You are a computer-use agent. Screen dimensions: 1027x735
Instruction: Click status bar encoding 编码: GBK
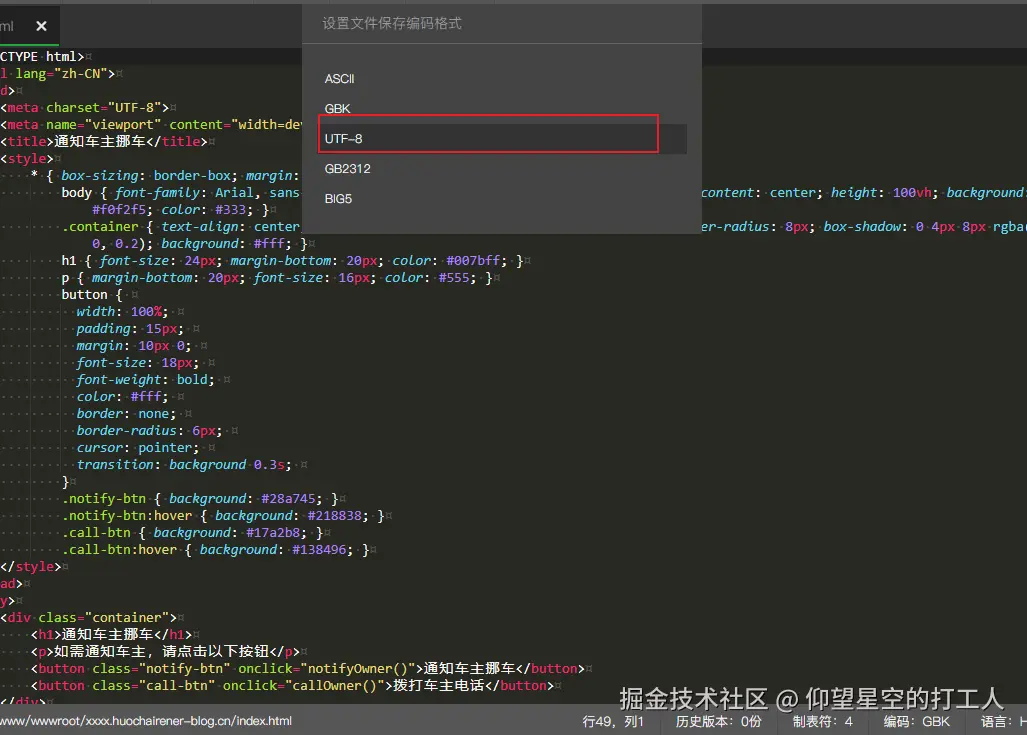tap(916, 721)
